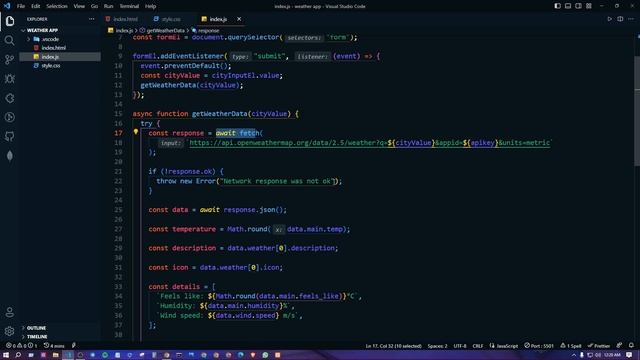Click the notifications bell in status bar
Image resolution: width=640 pixels, height=360 pixels.
pyautogui.click(x=631, y=345)
